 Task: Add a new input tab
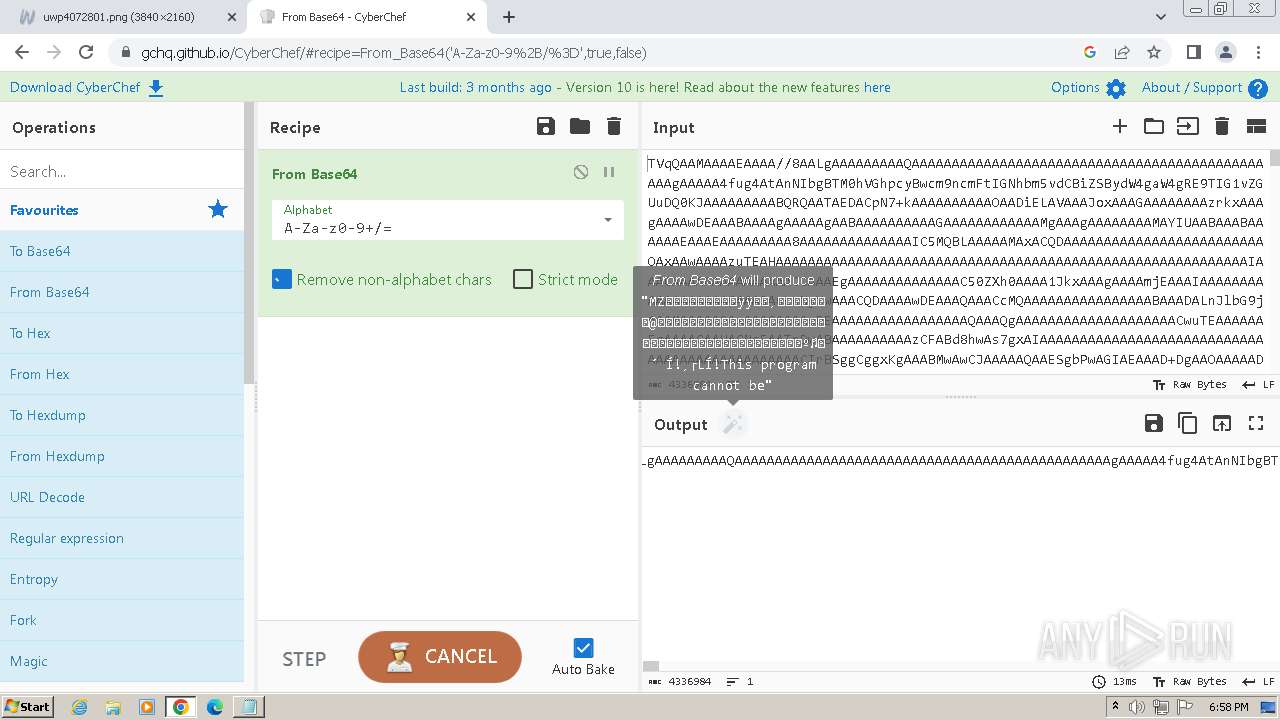[x=1120, y=126]
